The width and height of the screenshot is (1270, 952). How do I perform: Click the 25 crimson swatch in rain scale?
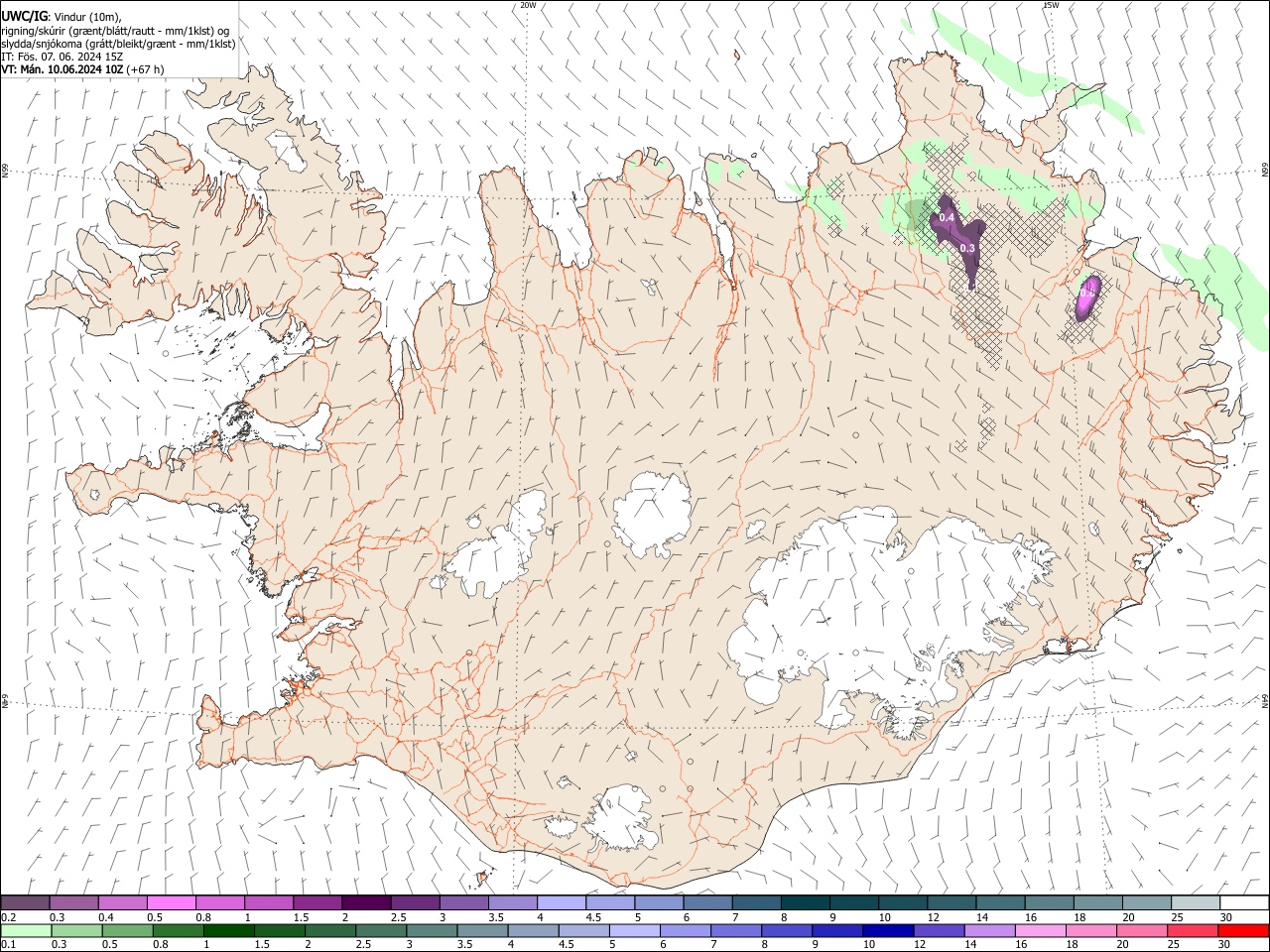click(x=1193, y=930)
